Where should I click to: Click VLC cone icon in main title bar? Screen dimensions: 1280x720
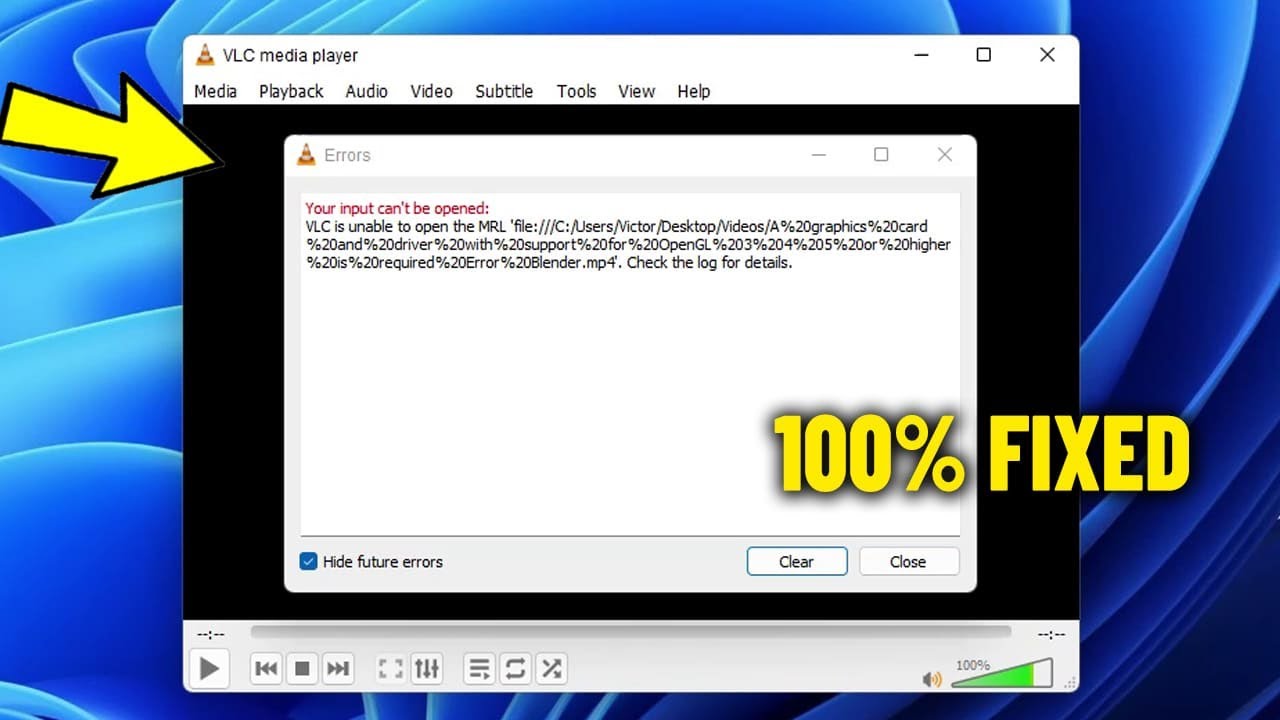tap(205, 55)
